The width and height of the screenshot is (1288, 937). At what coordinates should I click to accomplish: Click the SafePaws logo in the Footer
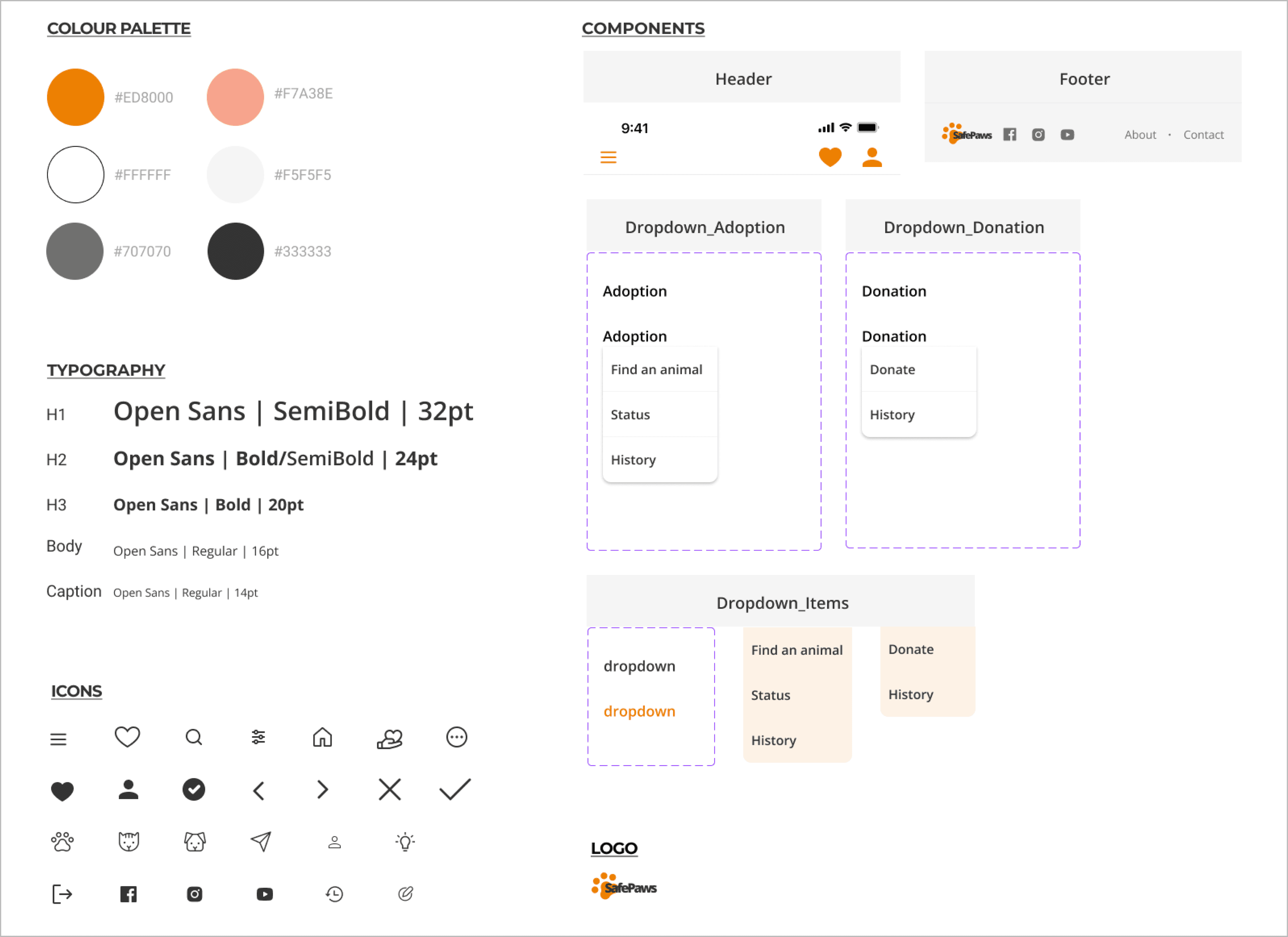pyautogui.click(x=967, y=134)
